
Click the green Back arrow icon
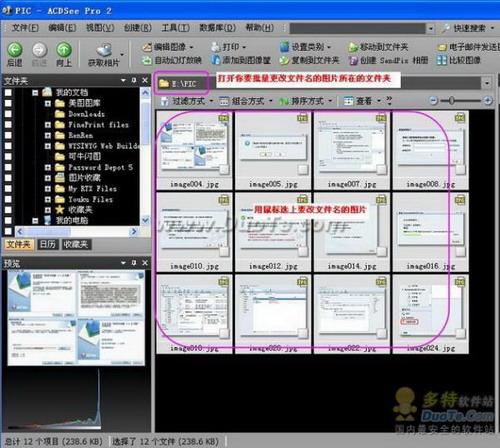click(15, 50)
